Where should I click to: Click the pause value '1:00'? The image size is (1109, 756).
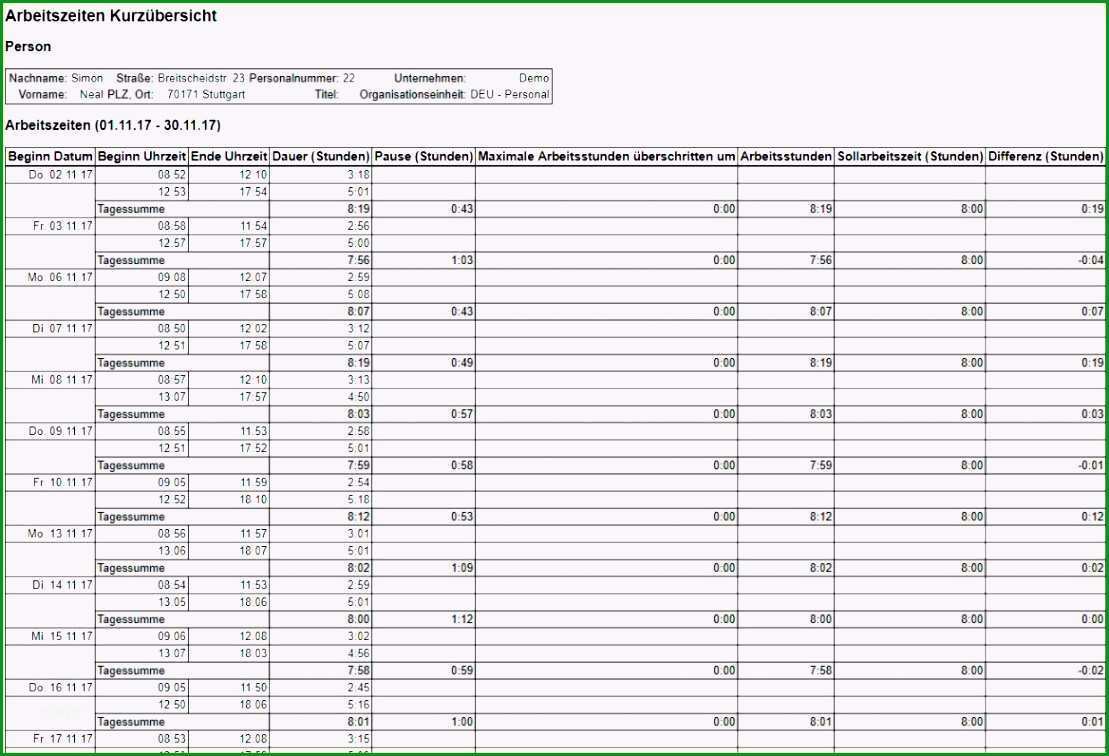462,722
